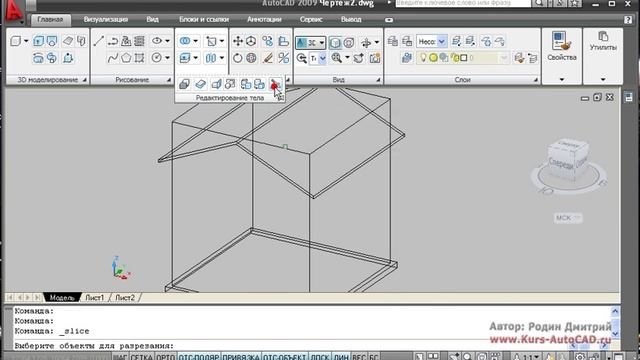Click the ViewCube Спереди face
Screen dimensions: 640x360
[561, 163]
